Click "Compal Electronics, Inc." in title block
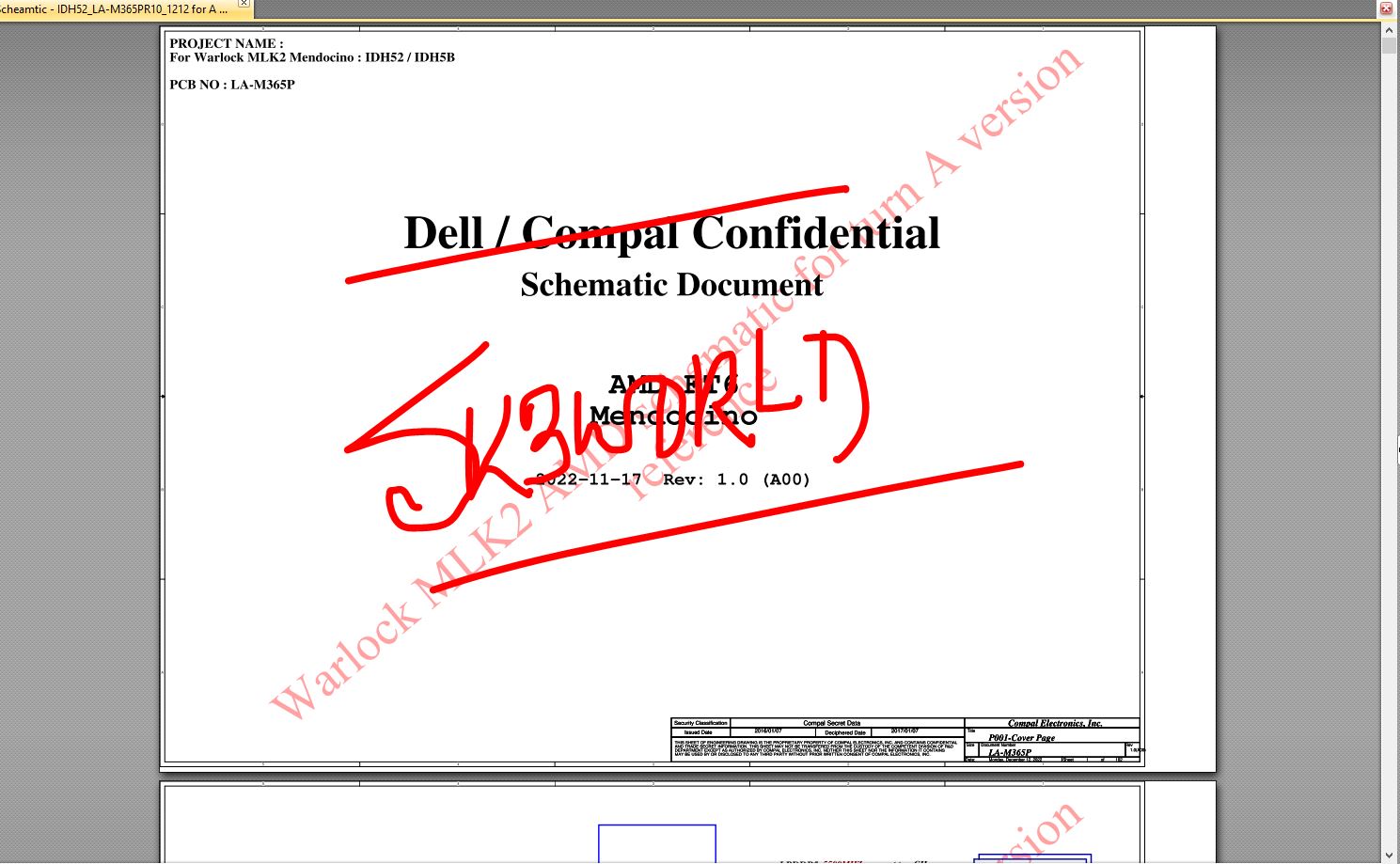The width and height of the screenshot is (1400, 864). [x=1055, y=723]
